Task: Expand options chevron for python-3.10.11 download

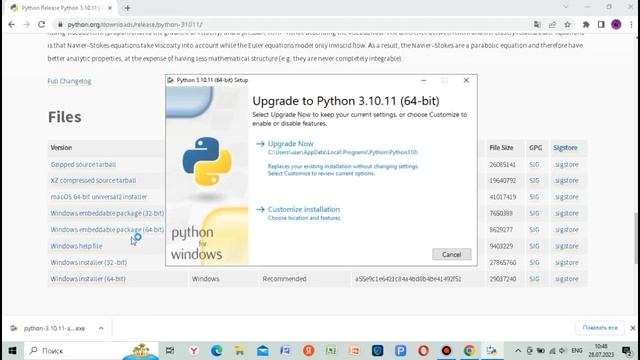Action: click(x=101, y=328)
